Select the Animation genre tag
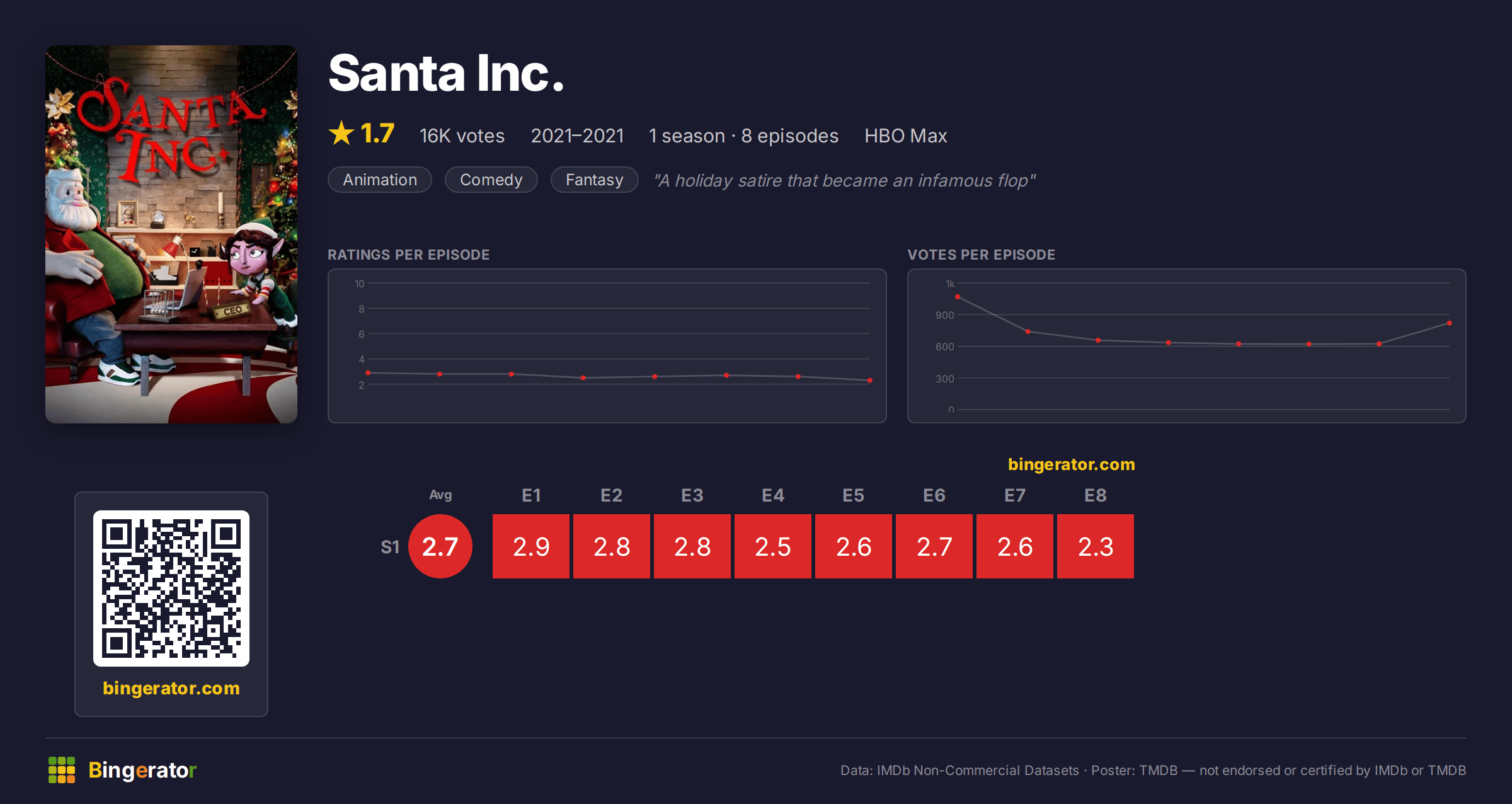 380,180
